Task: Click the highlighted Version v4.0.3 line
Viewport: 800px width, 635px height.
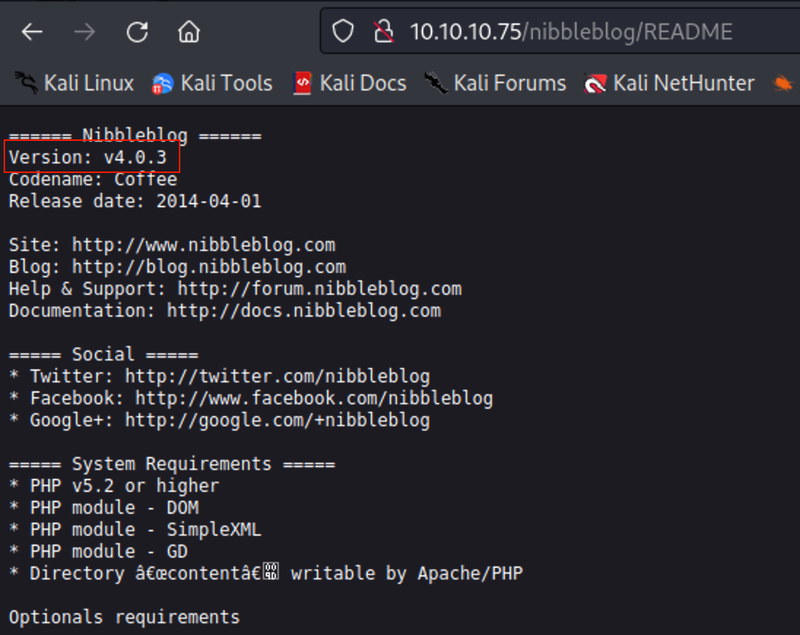Action: [x=88, y=158]
